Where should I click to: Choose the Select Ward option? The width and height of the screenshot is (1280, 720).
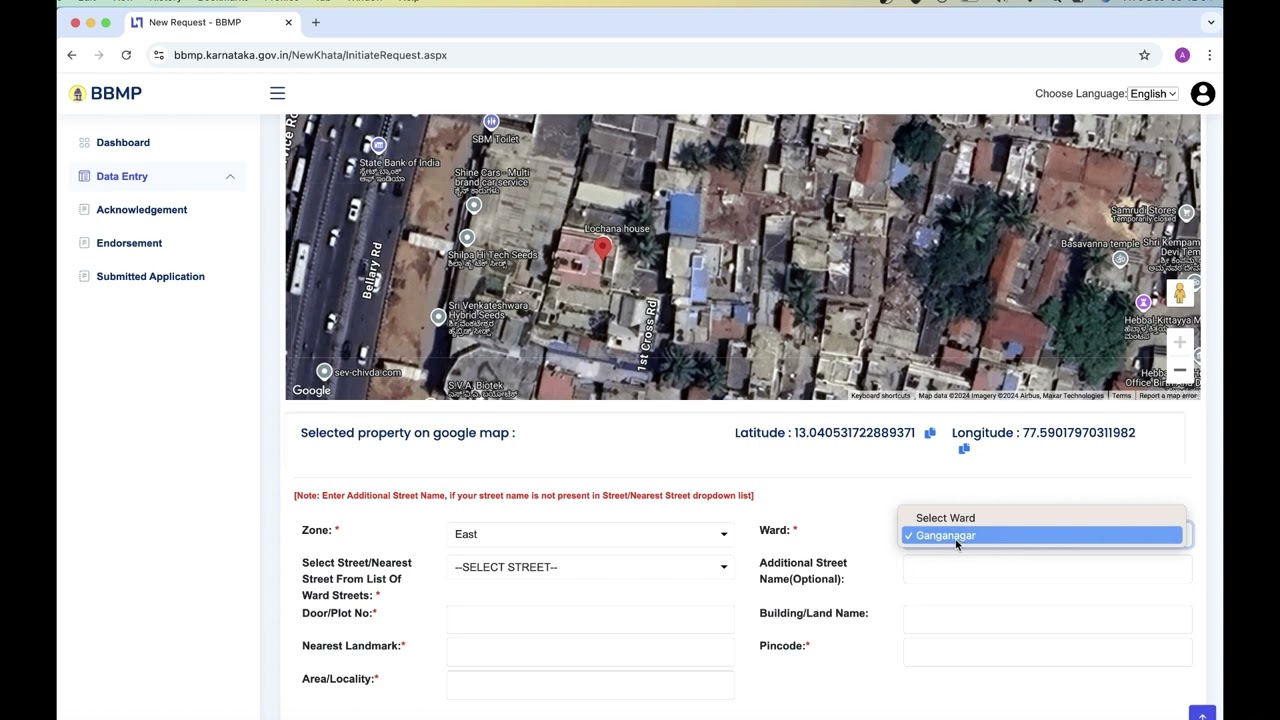[x=1042, y=518]
